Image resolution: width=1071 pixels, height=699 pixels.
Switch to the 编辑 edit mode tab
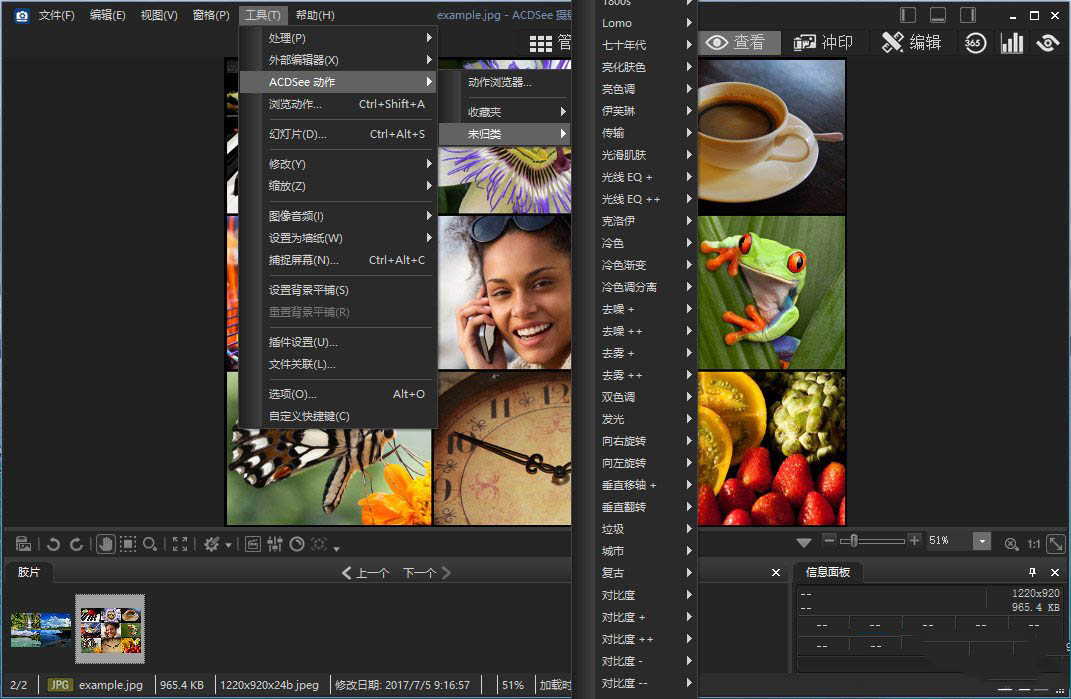point(912,43)
